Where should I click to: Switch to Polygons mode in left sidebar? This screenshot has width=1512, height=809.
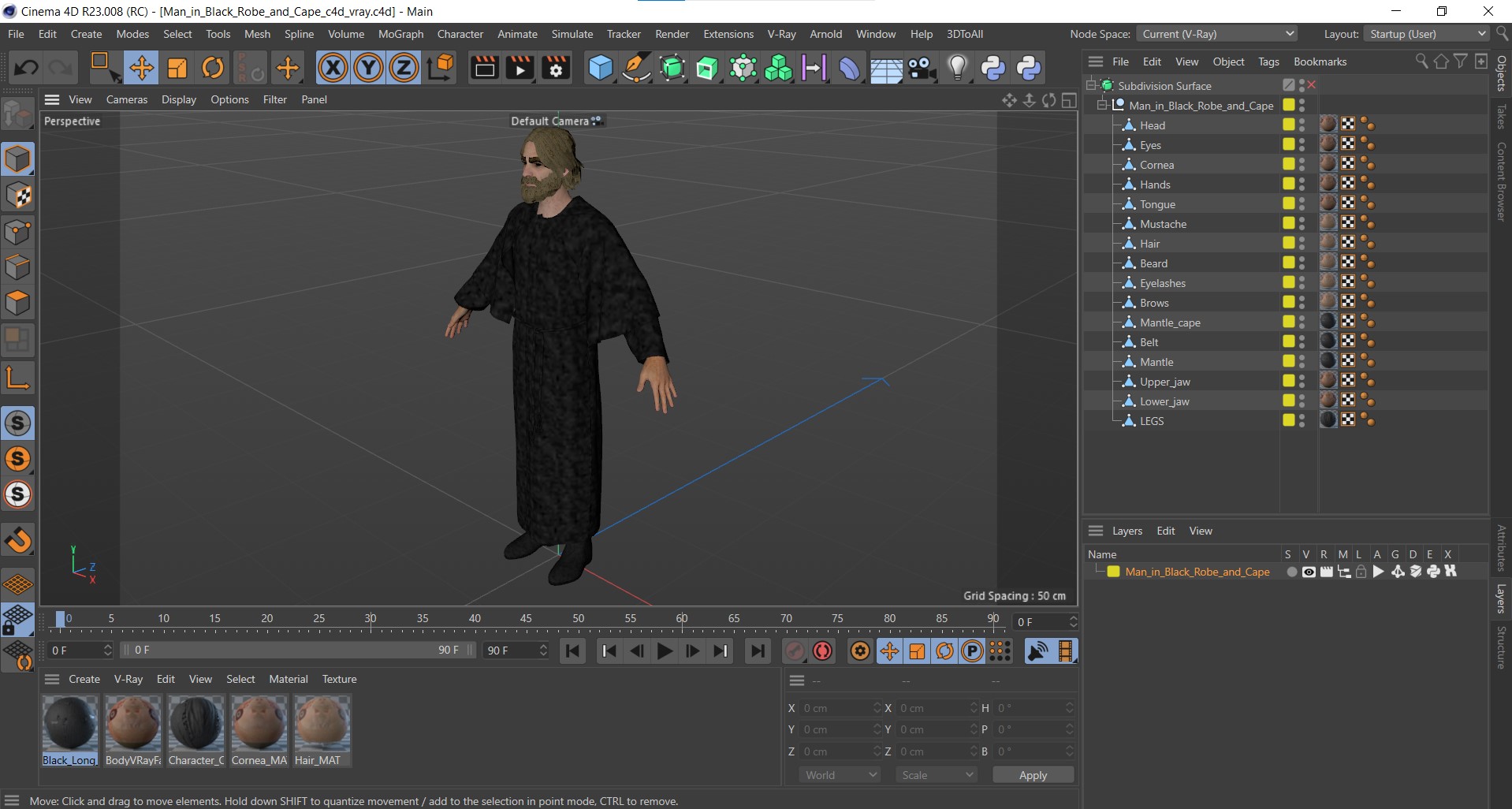click(17, 303)
